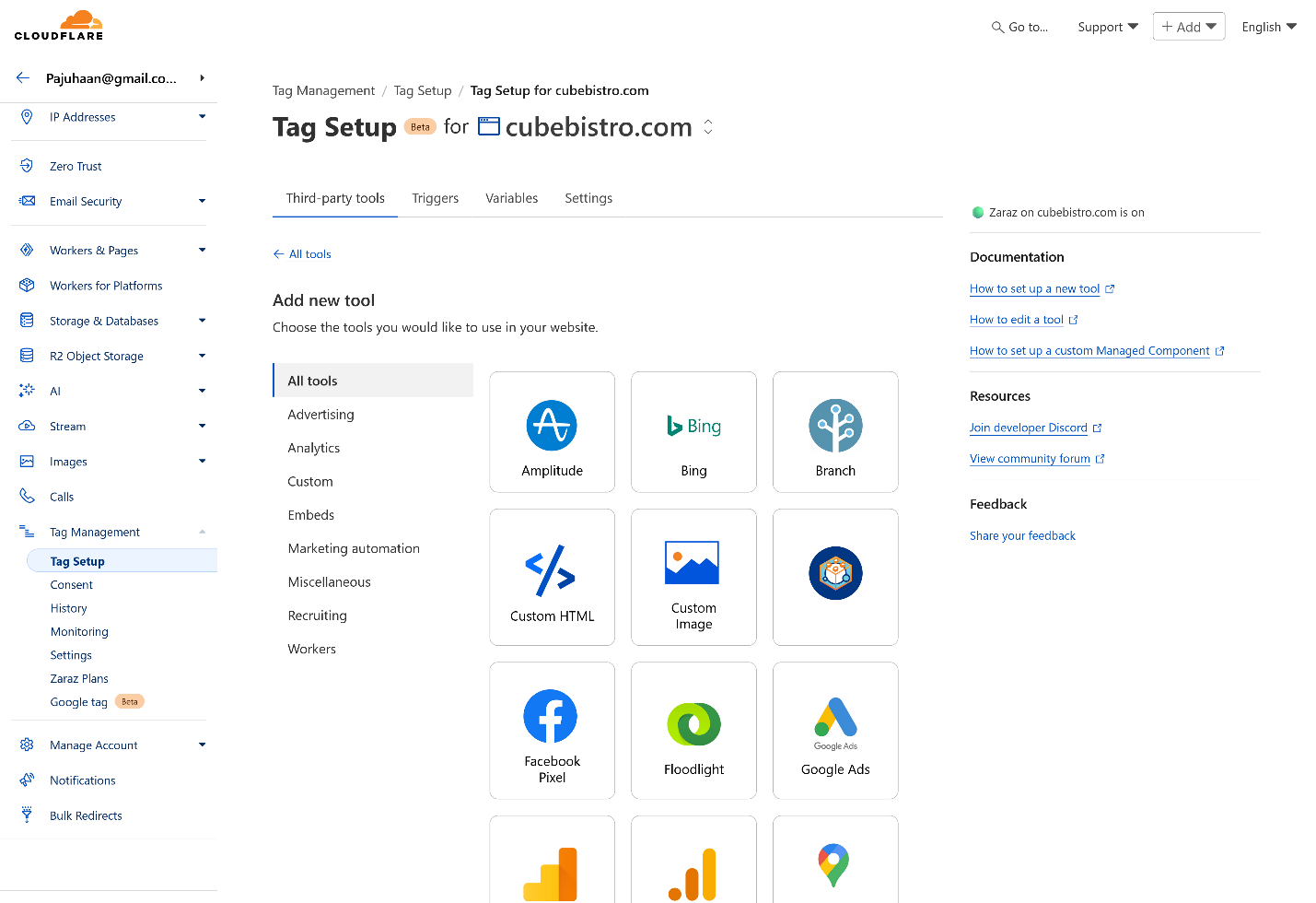Expand the Manage Account submenu arrow
This screenshot has width=1316, height=903.
202,745
